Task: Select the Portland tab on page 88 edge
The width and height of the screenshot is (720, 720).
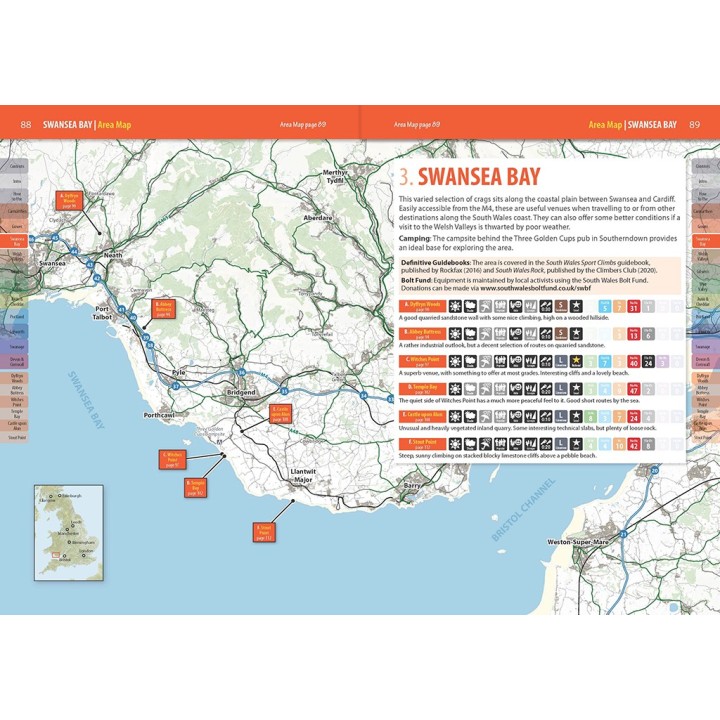Action: tap(16, 317)
